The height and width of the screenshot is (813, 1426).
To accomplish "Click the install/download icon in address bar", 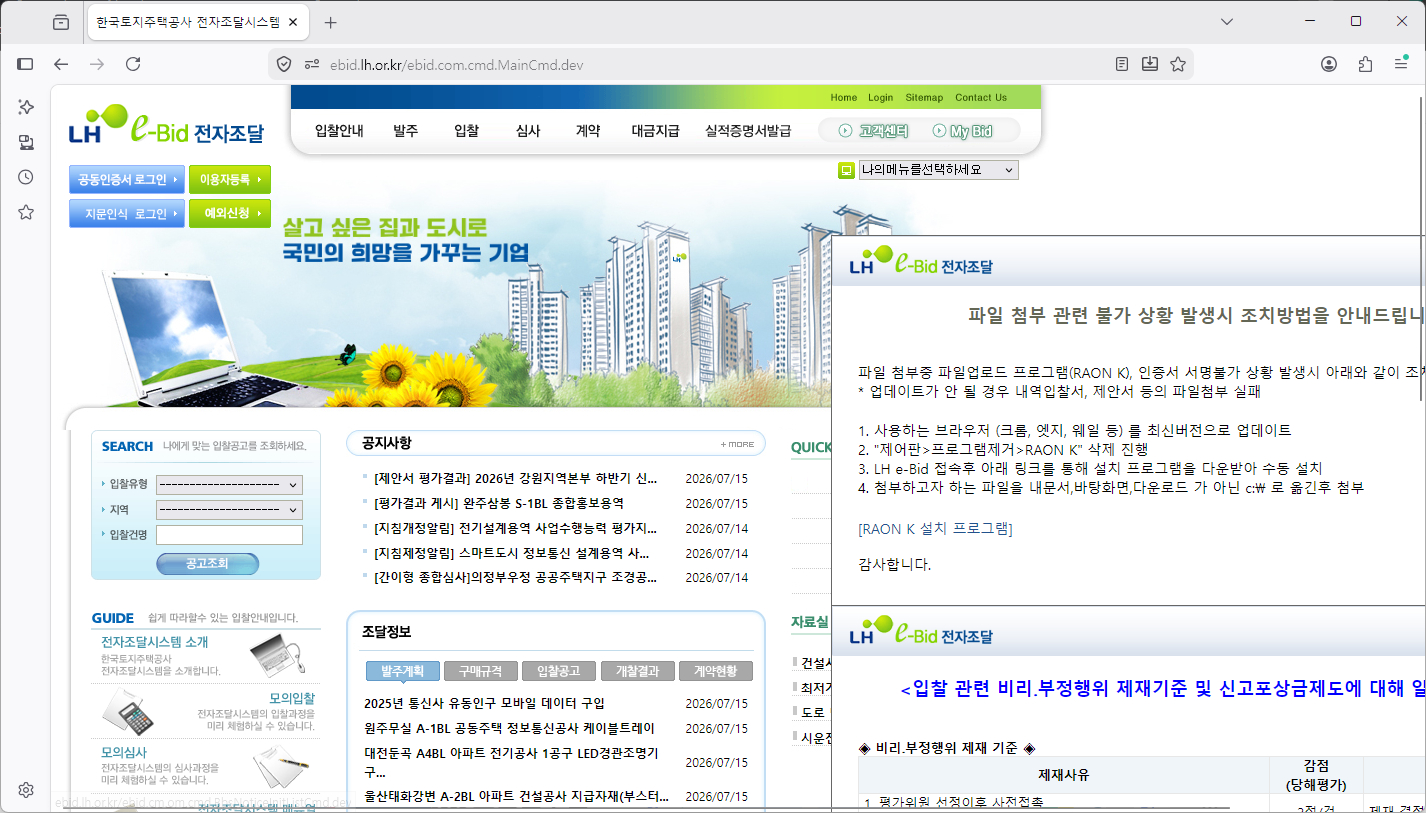I will [1150, 64].
